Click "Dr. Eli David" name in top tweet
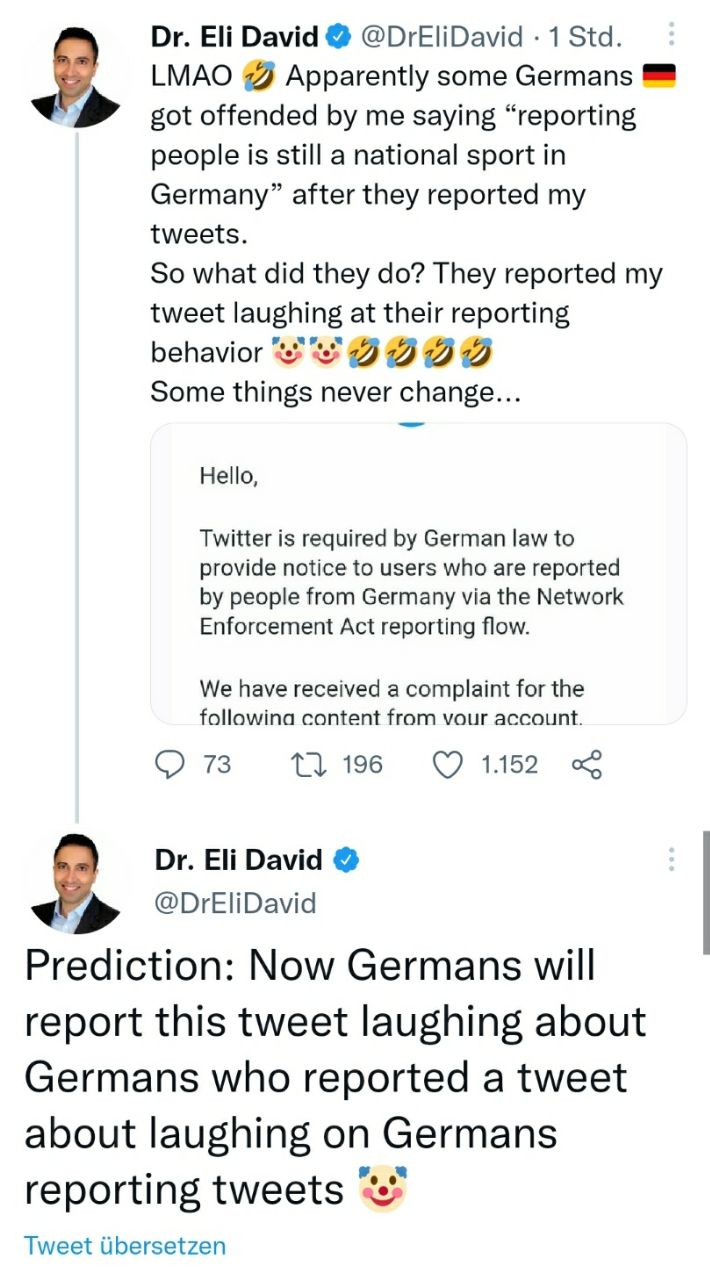 pos(234,38)
